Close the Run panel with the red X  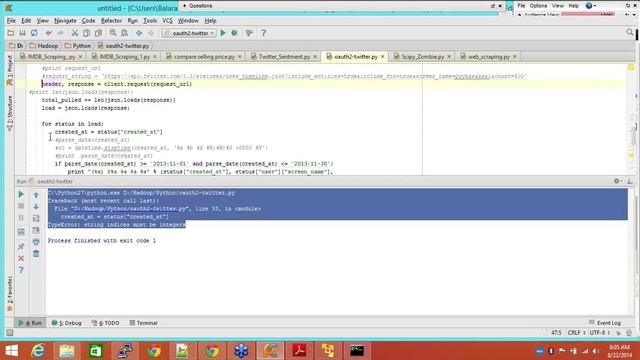21,258
